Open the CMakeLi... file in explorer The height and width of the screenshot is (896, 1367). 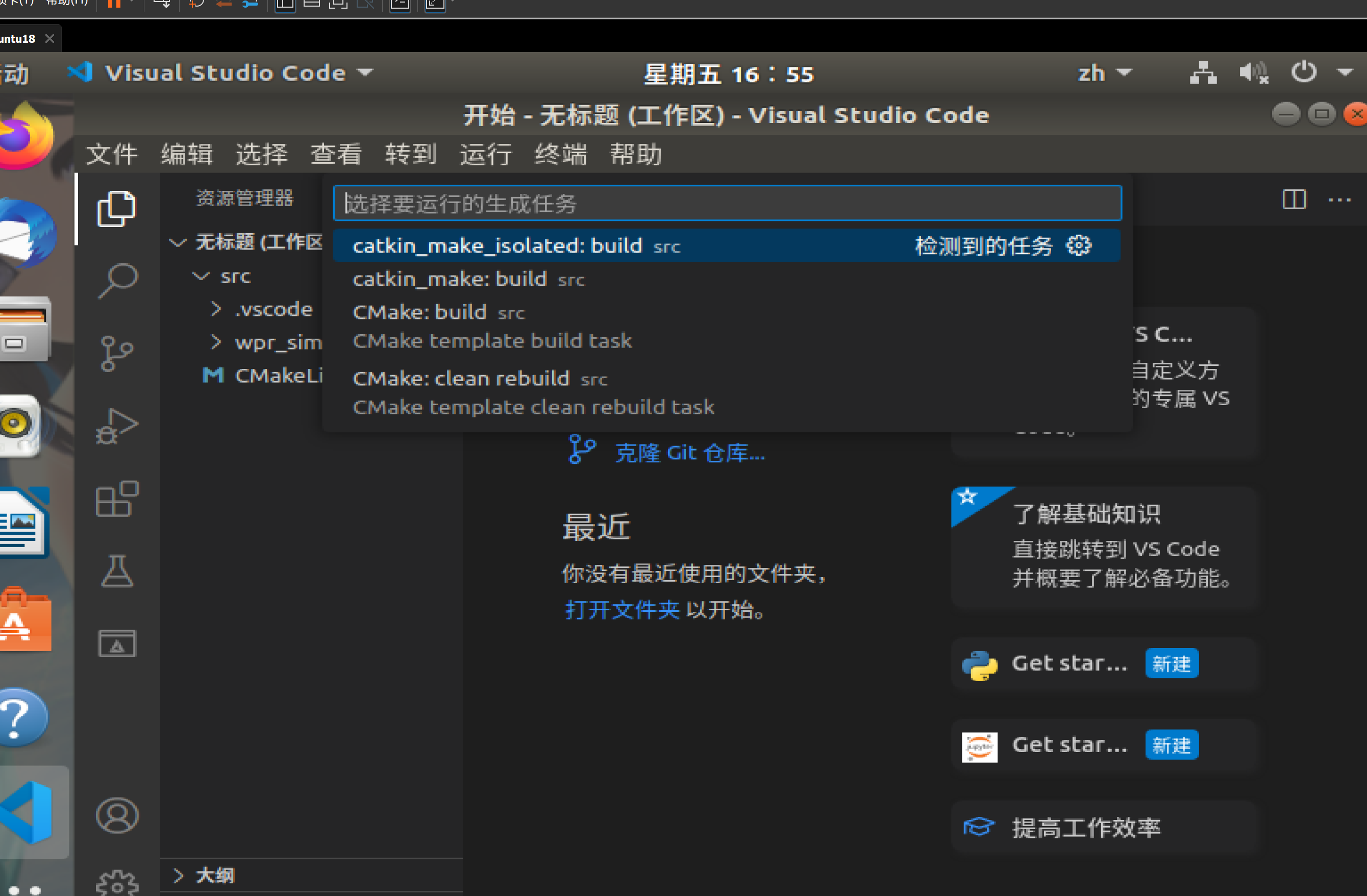point(262,376)
